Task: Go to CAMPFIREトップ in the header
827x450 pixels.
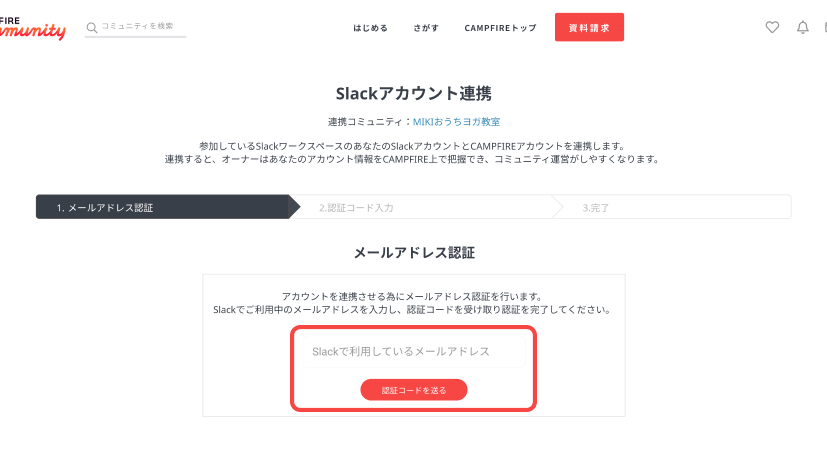Action: pos(500,28)
